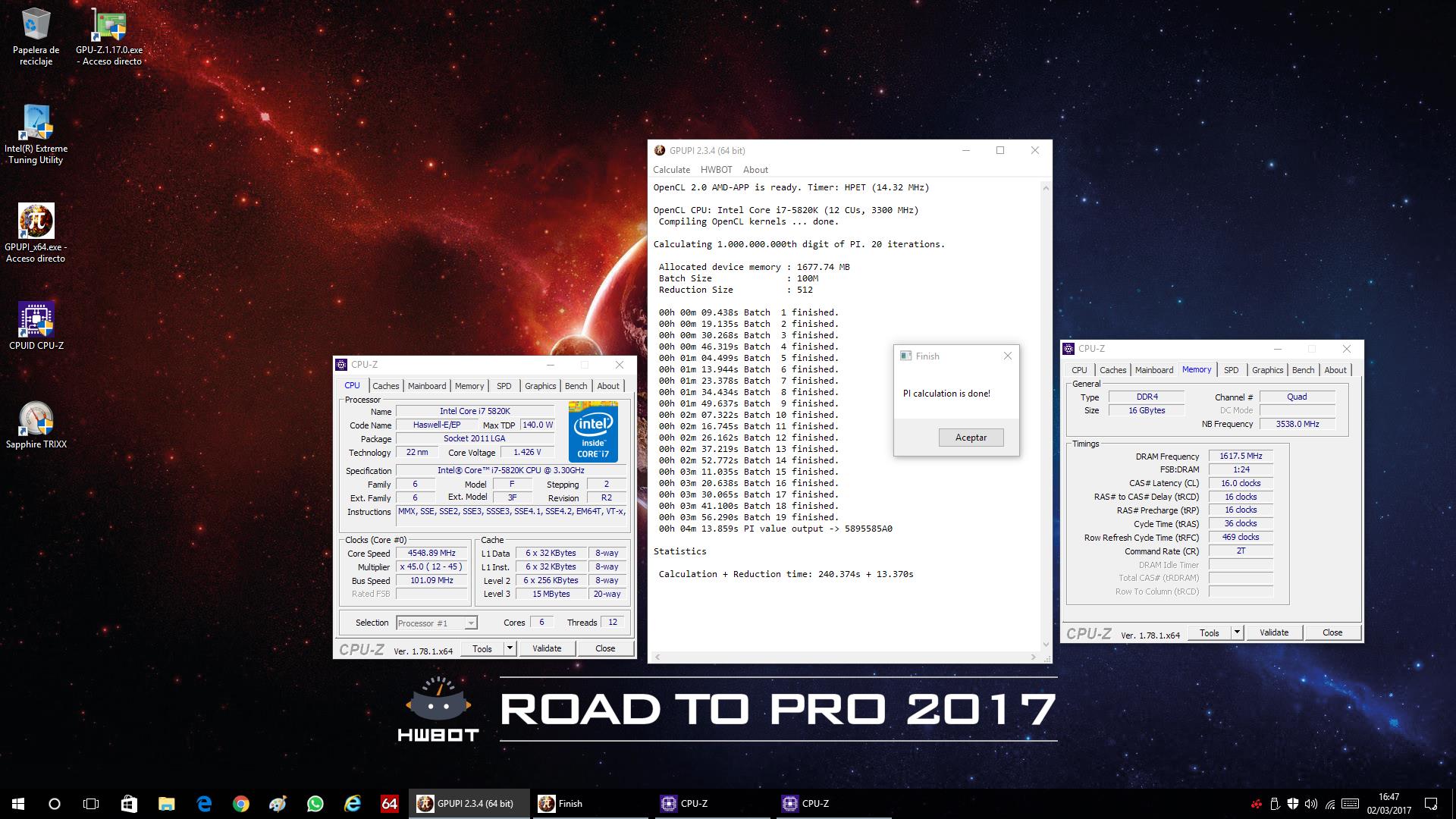
Task: Open volume control in system tray
Action: (x=1310, y=804)
